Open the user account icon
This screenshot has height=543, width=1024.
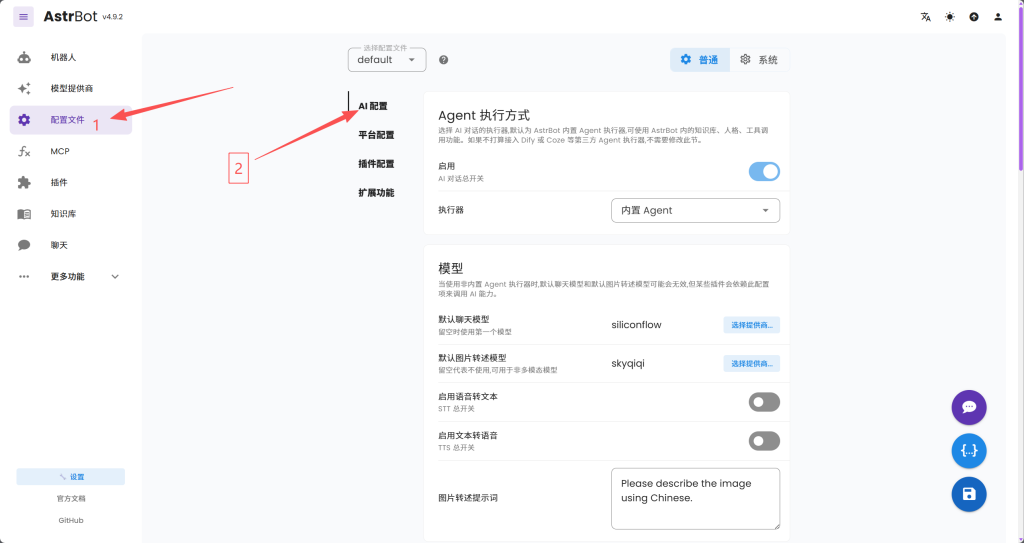pos(997,17)
